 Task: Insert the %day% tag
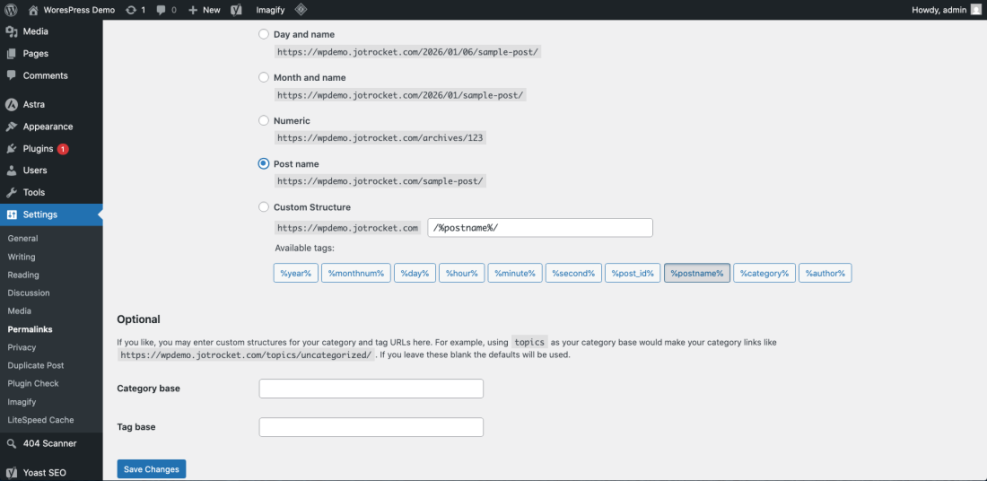click(415, 273)
